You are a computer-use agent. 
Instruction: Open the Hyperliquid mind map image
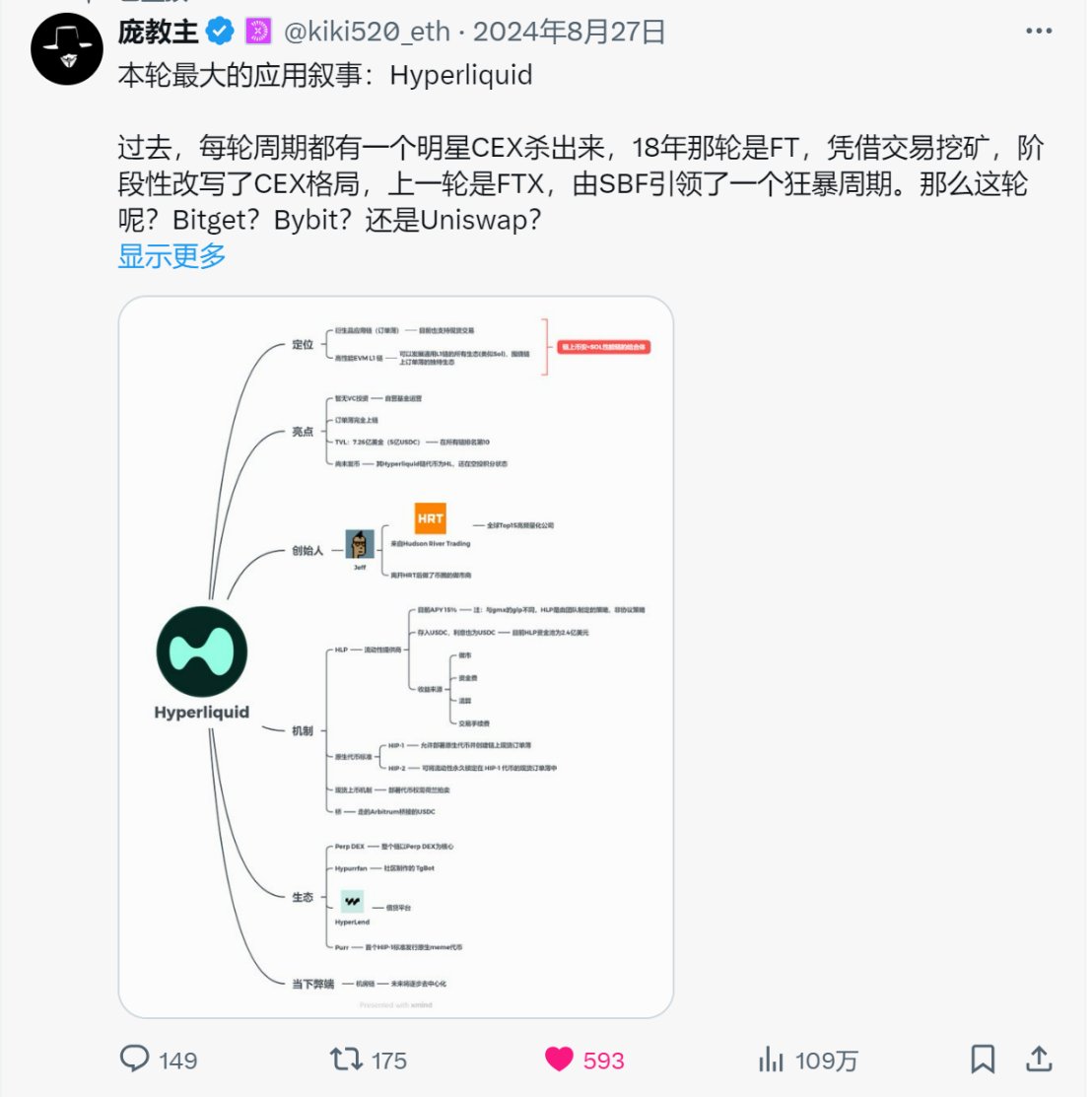(x=396, y=657)
